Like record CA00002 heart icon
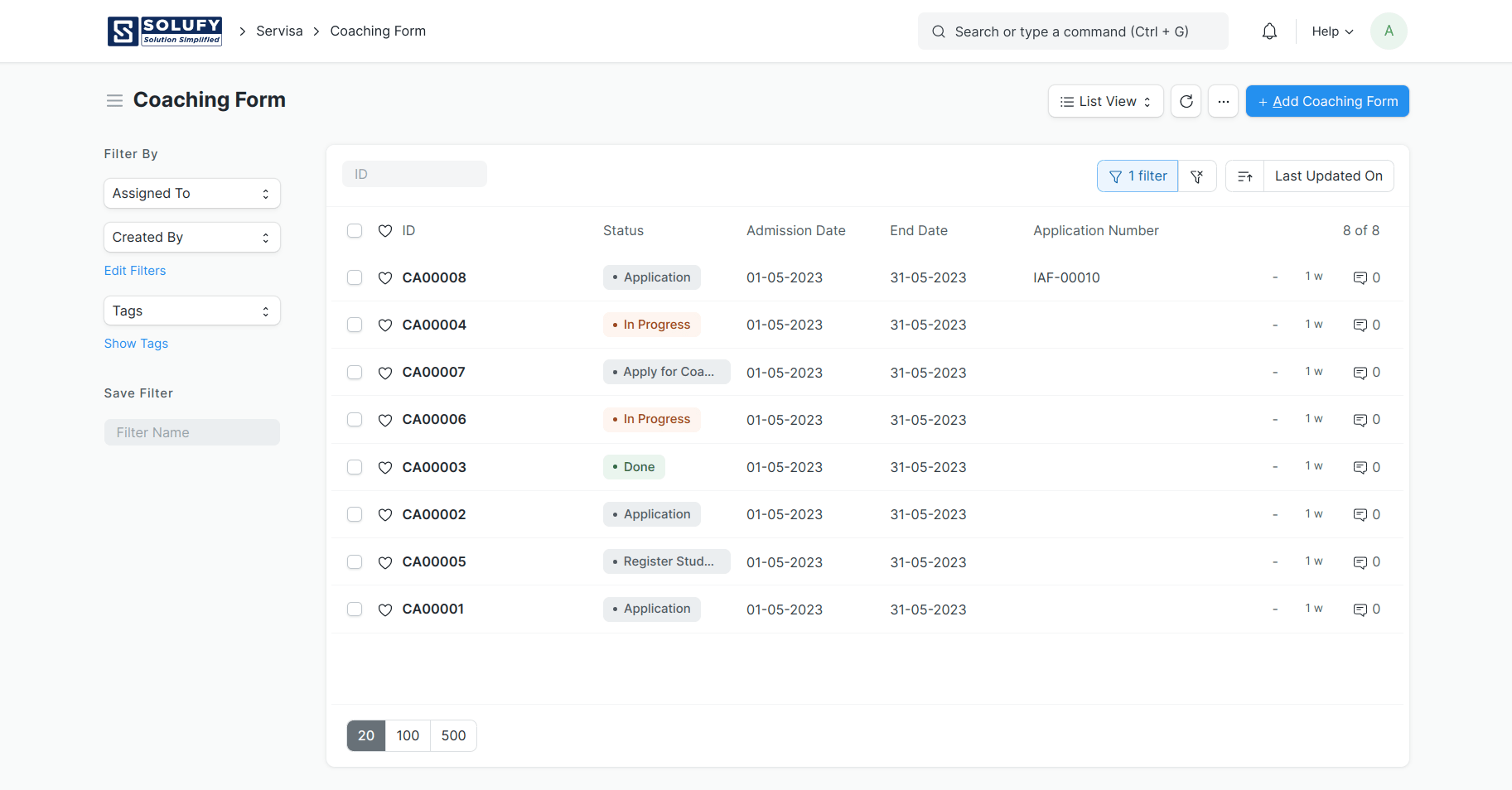Screen dimensions: 1512x790 pyautogui.click(x=385, y=514)
